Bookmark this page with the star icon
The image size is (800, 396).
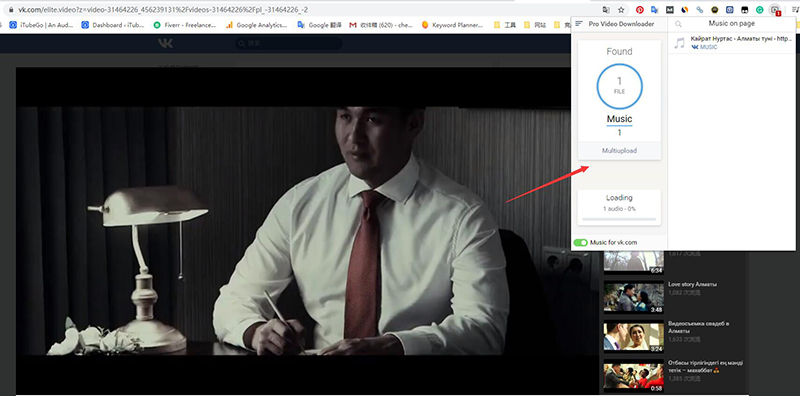[x=621, y=9]
